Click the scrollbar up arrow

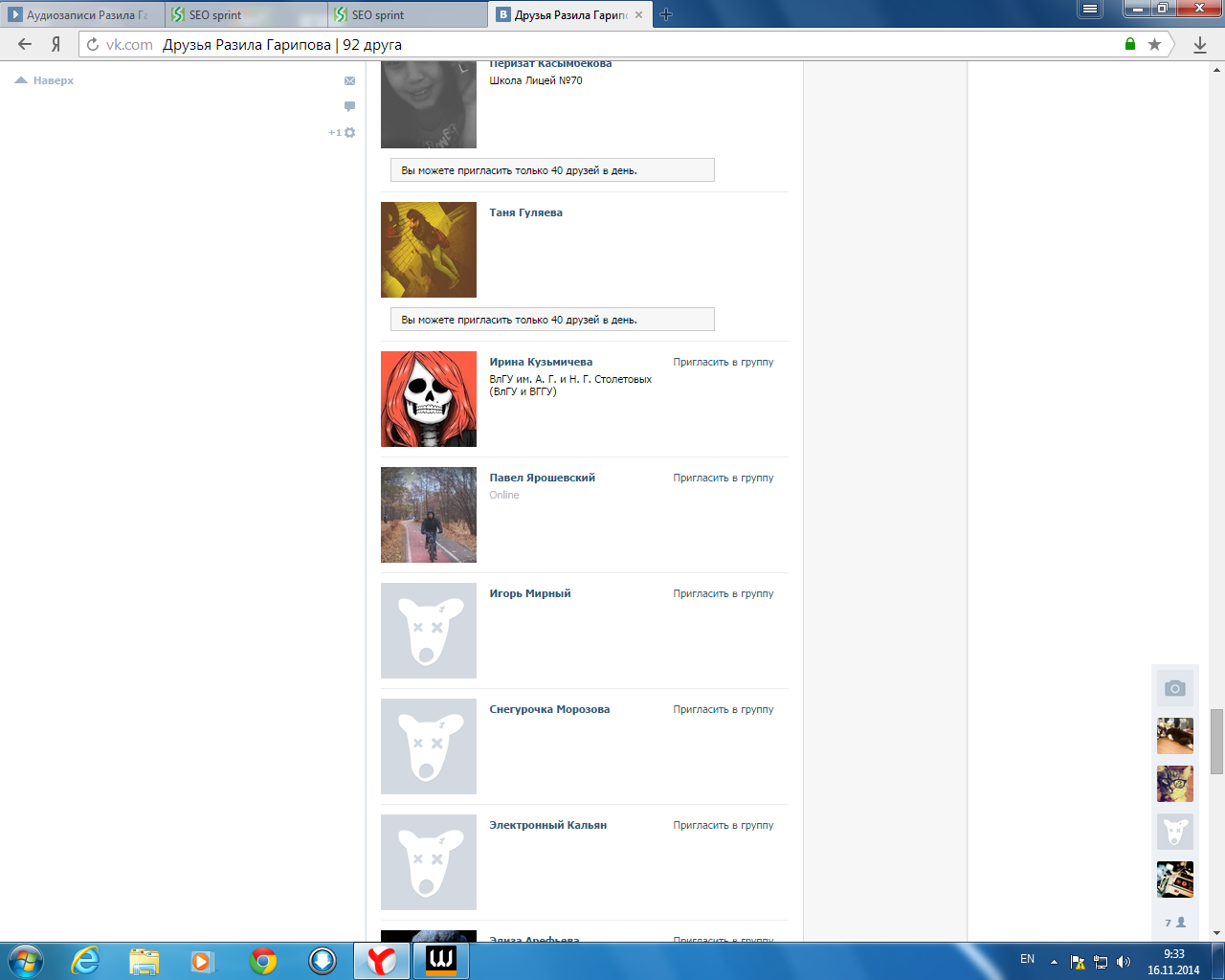pyautogui.click(x=1216, y=69)
